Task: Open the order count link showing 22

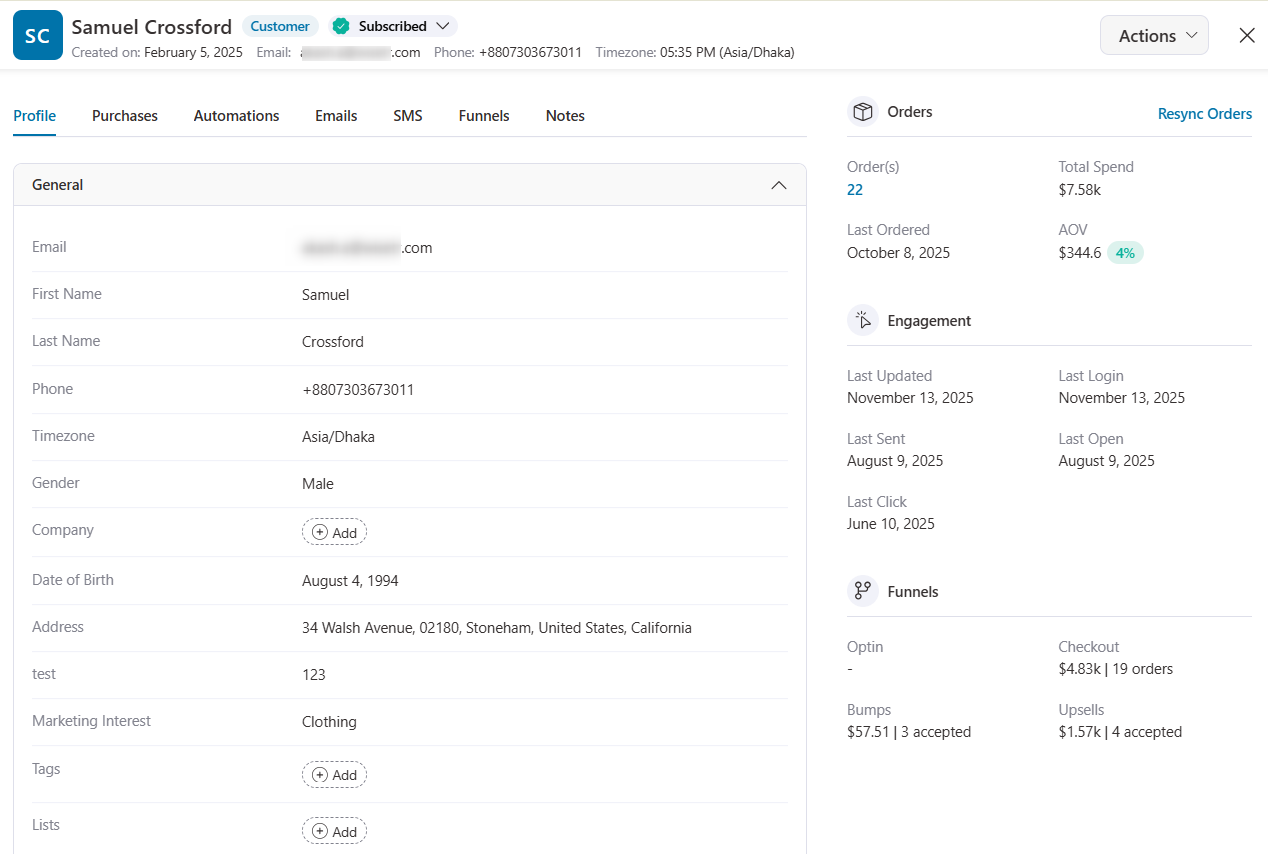Action: 854,189
